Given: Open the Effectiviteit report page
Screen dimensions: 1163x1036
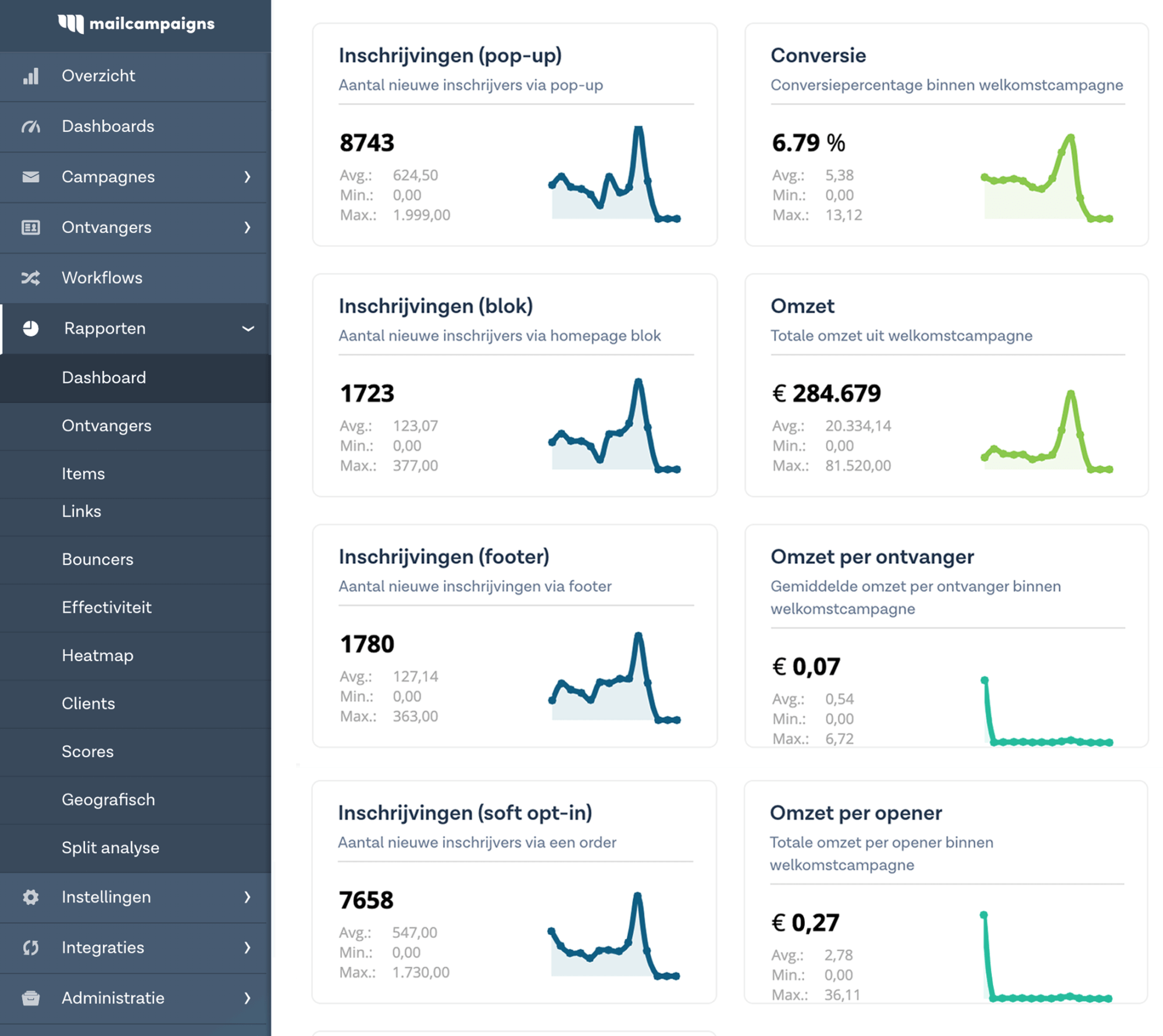Looking at the screenshot, I should (106, 608).
